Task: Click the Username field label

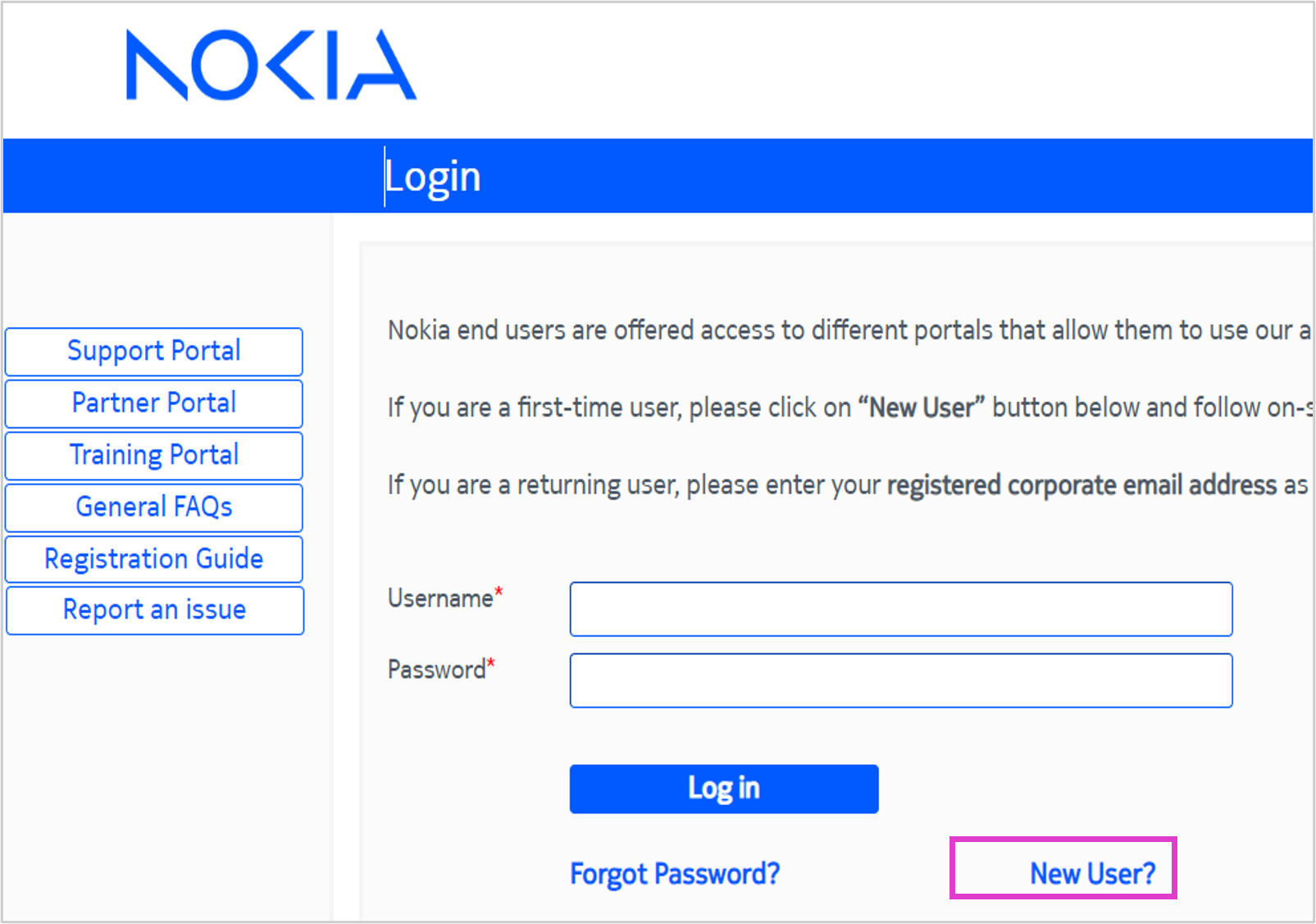Action: 439,599
